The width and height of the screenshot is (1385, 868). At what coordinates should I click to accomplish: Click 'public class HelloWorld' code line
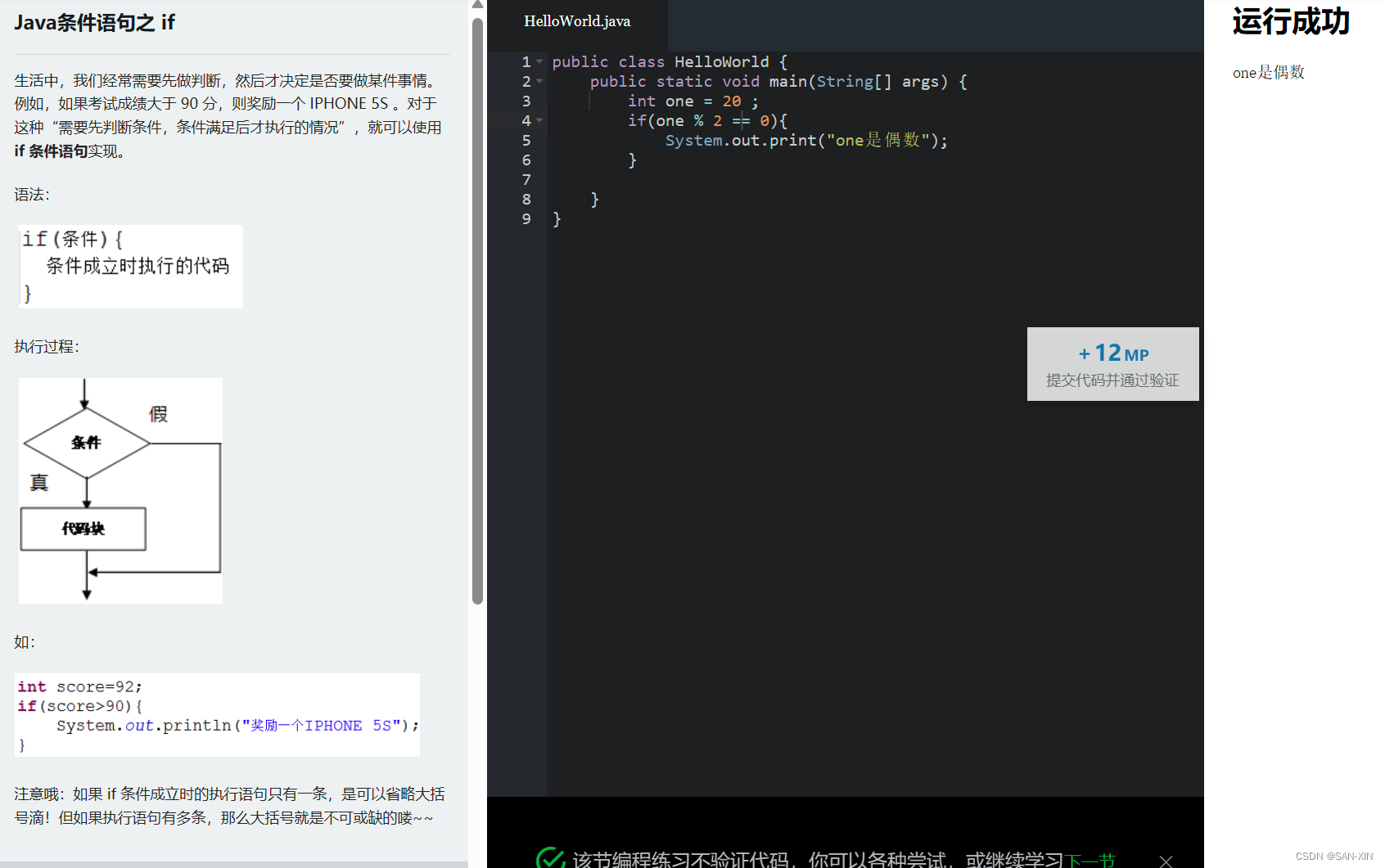(x=670, y=62)
